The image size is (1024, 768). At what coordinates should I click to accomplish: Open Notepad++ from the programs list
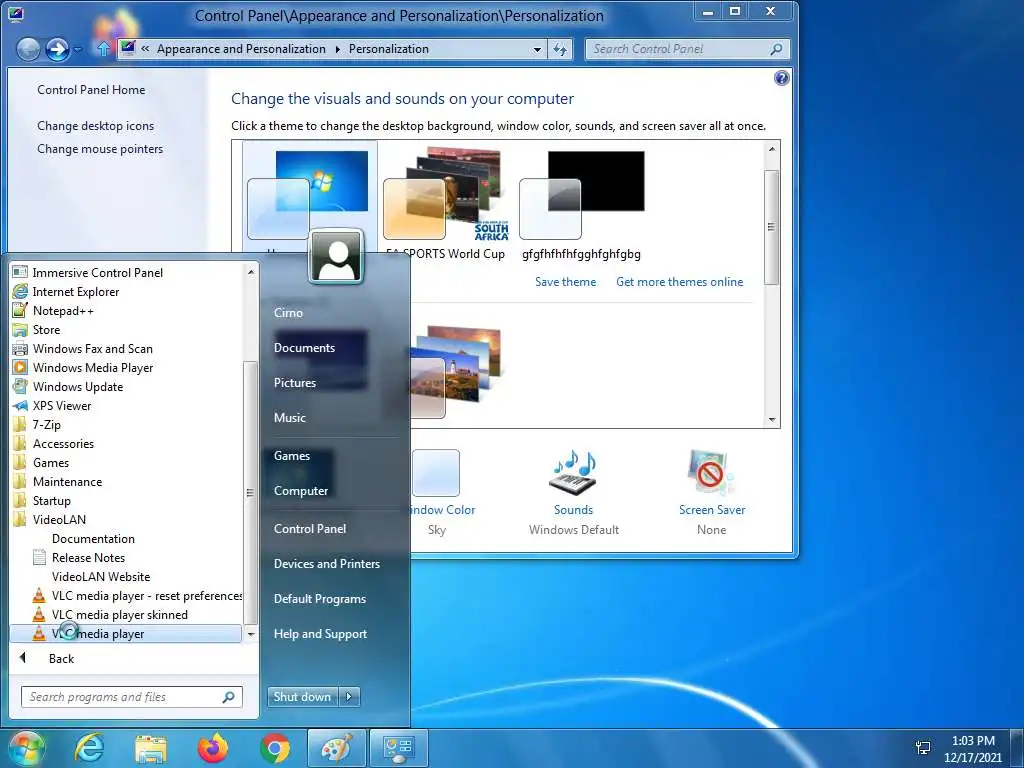coord(125,310)
